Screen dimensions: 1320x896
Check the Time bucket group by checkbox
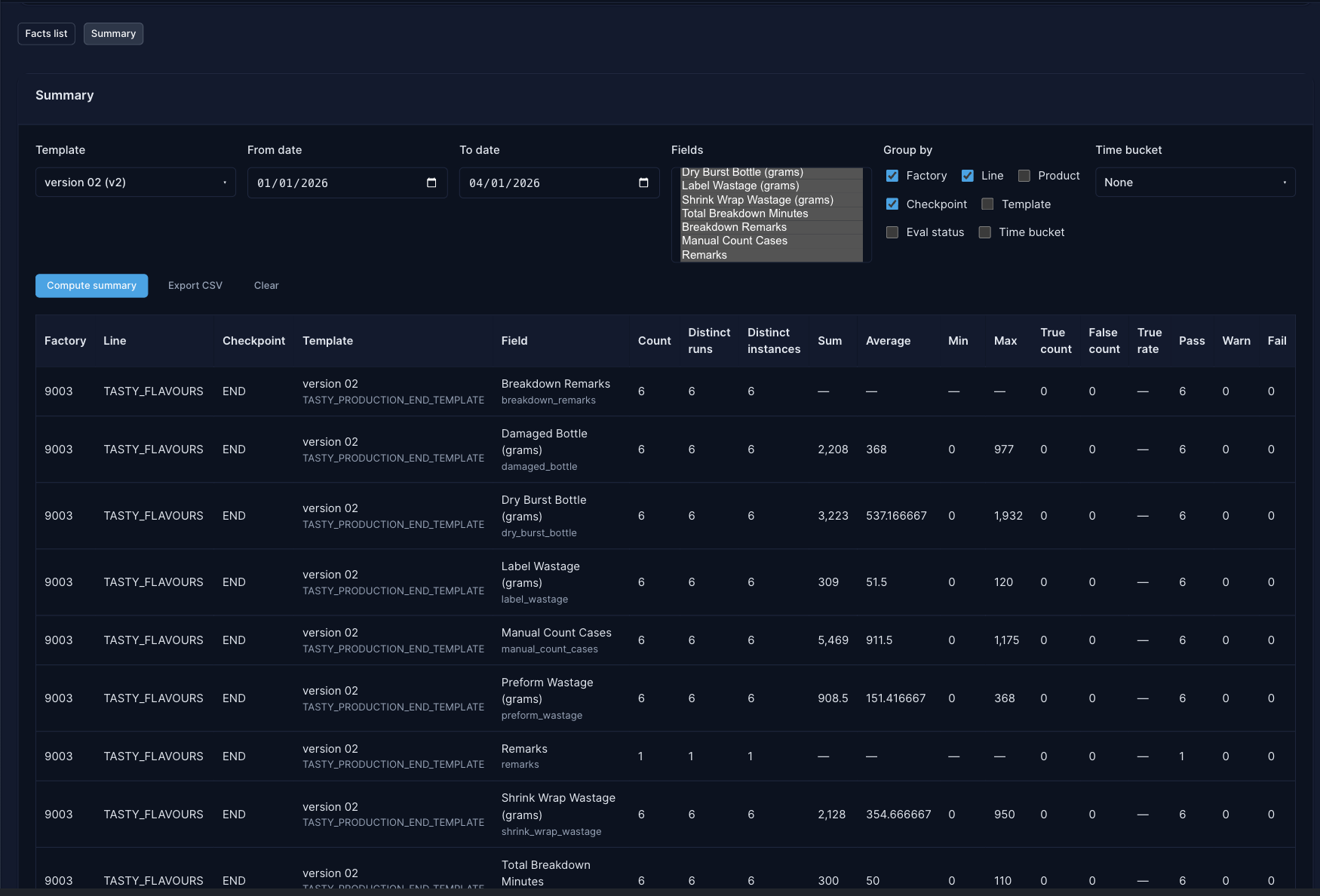coord(985,232)
